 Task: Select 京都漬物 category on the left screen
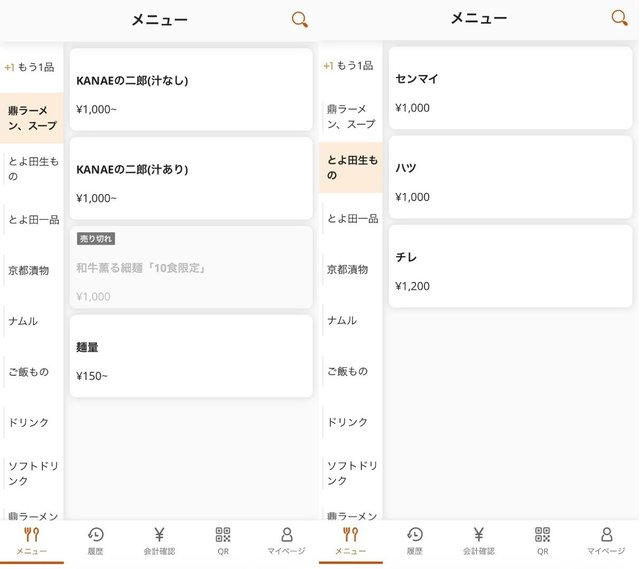click(x=30, y=270)
